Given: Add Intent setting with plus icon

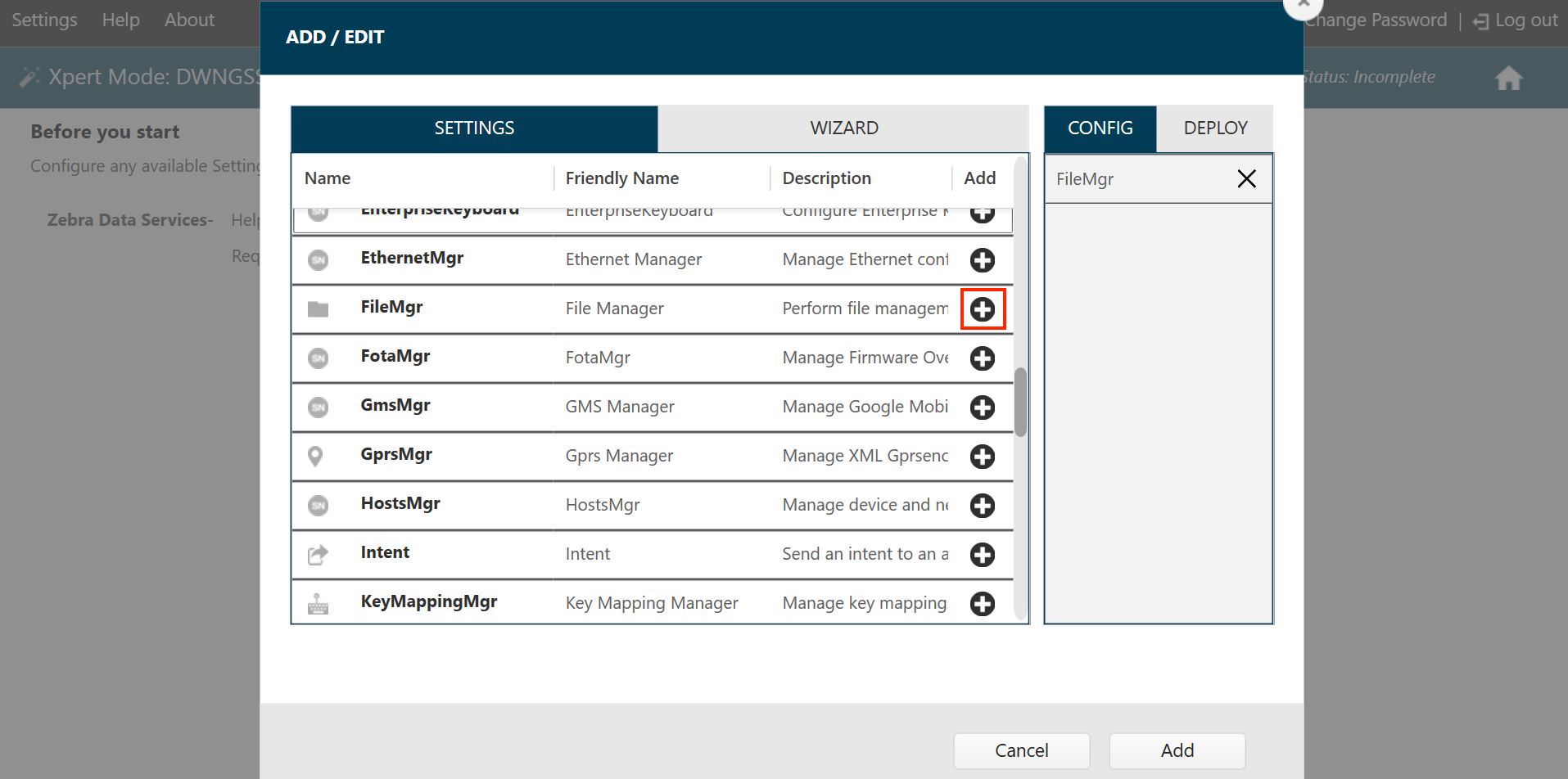Looking at the screenshot, I should tap(982, 555).
